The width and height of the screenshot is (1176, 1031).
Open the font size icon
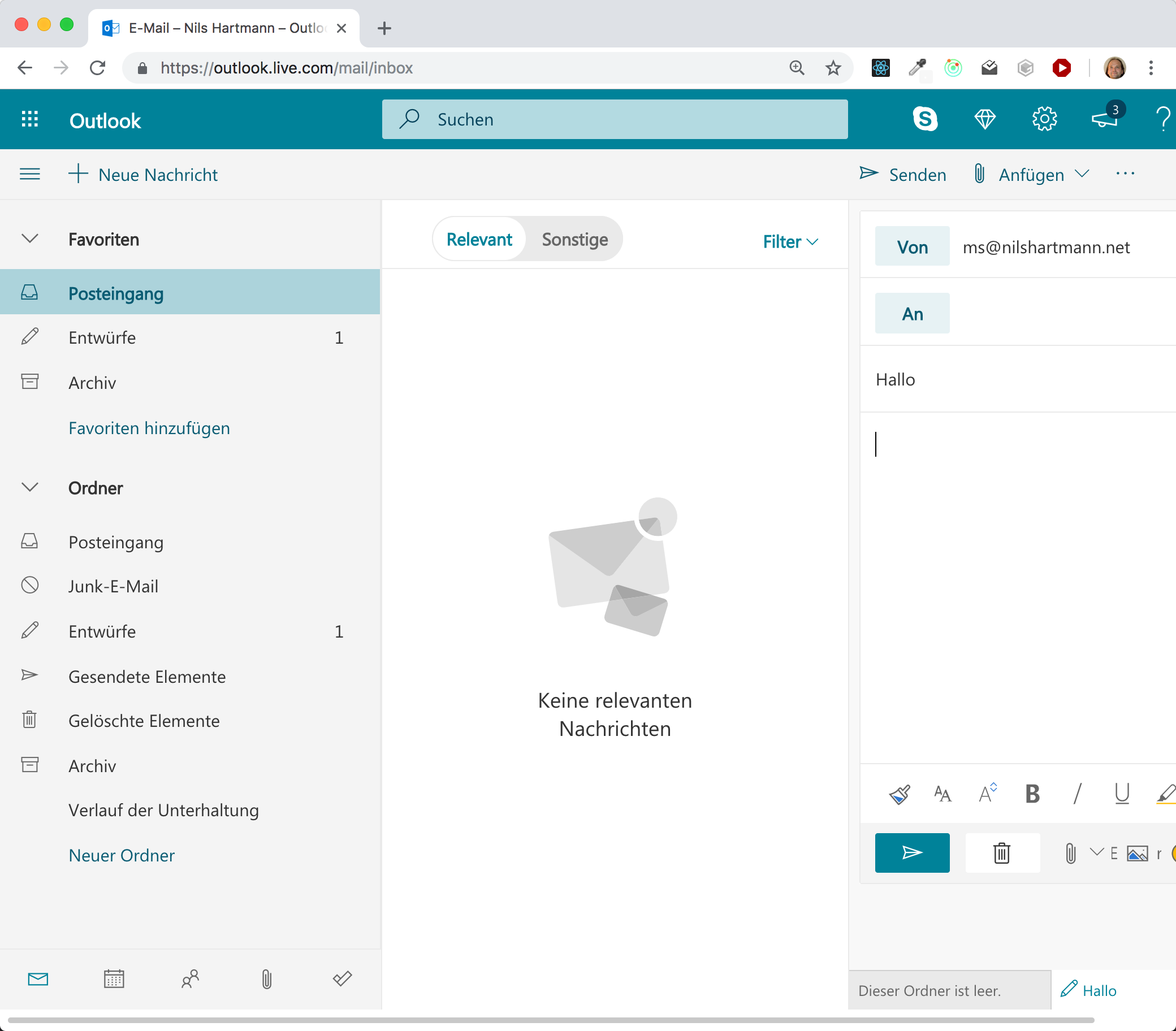987,793
